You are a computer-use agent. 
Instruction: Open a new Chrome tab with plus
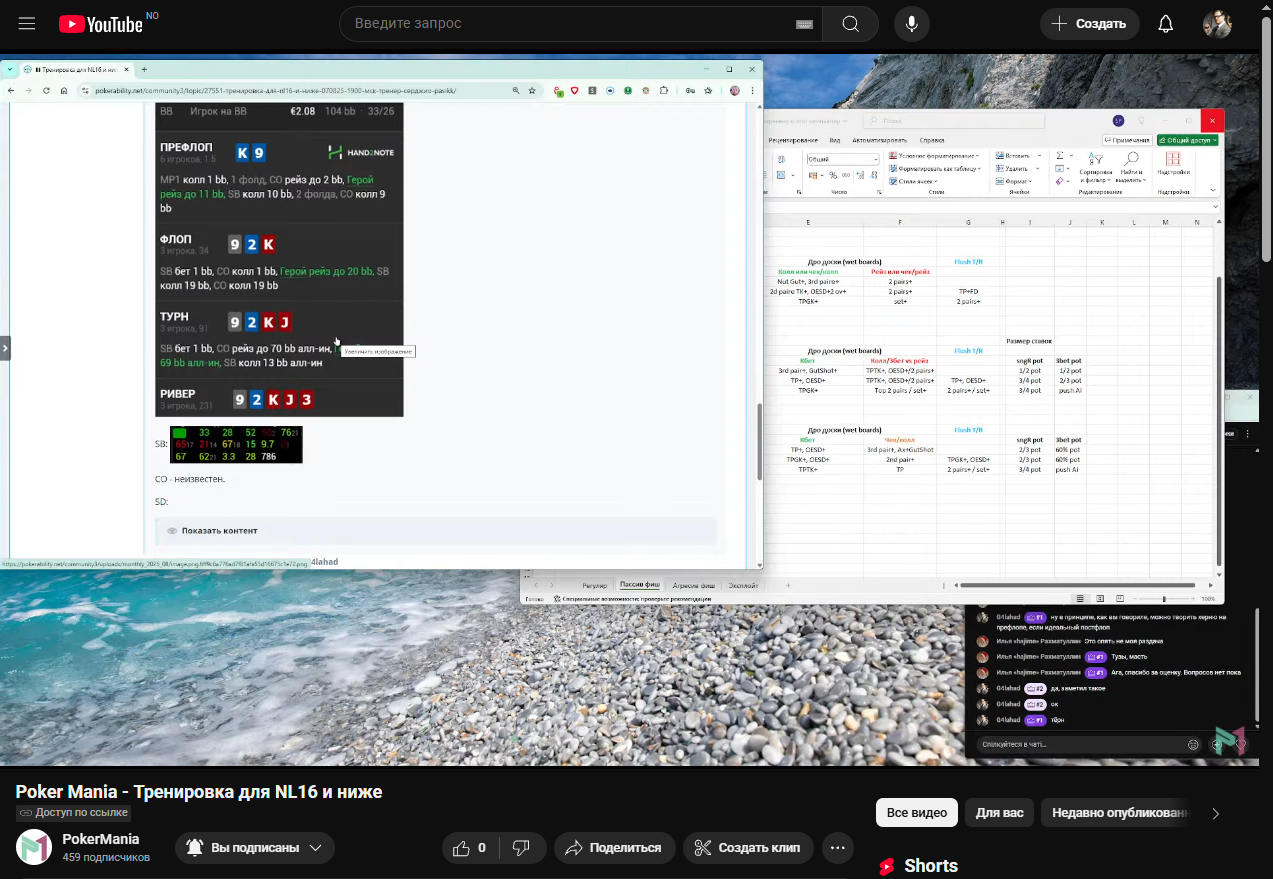pyautogui.click(x=144, y=69)
